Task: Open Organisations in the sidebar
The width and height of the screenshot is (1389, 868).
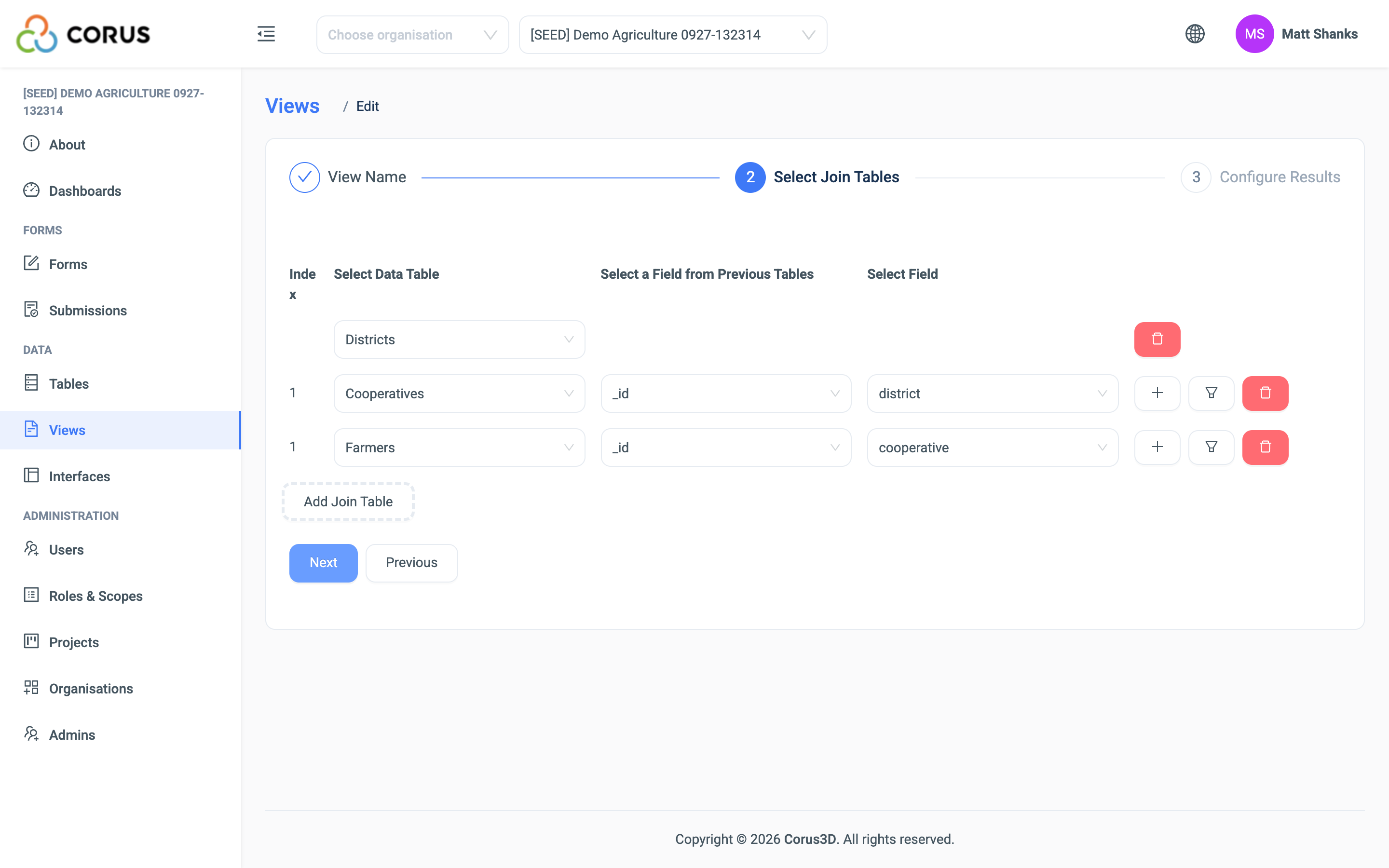Action: point(121,688)
